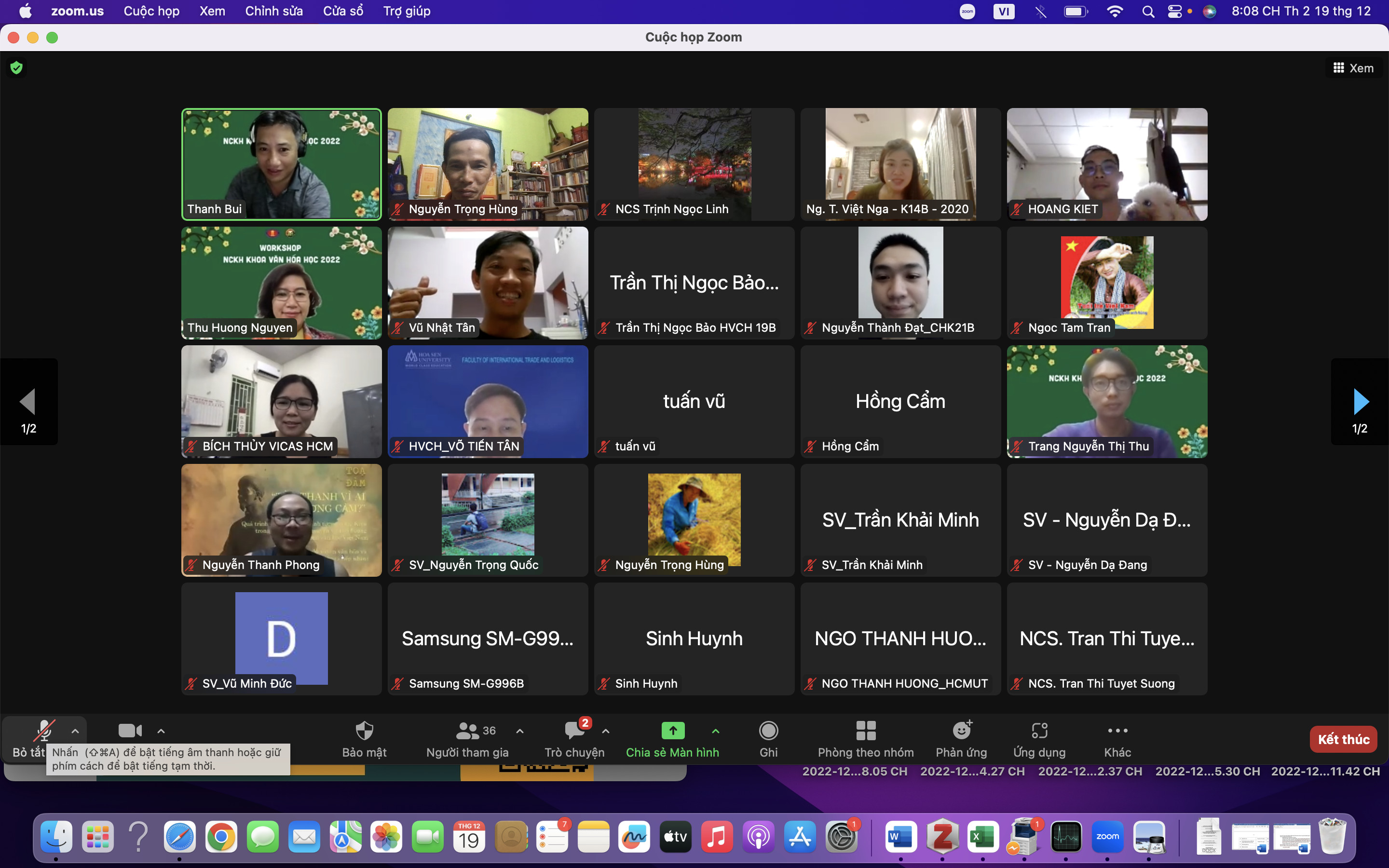
Task: Click the Khác three-dots icon
Action: [1117, 730]
